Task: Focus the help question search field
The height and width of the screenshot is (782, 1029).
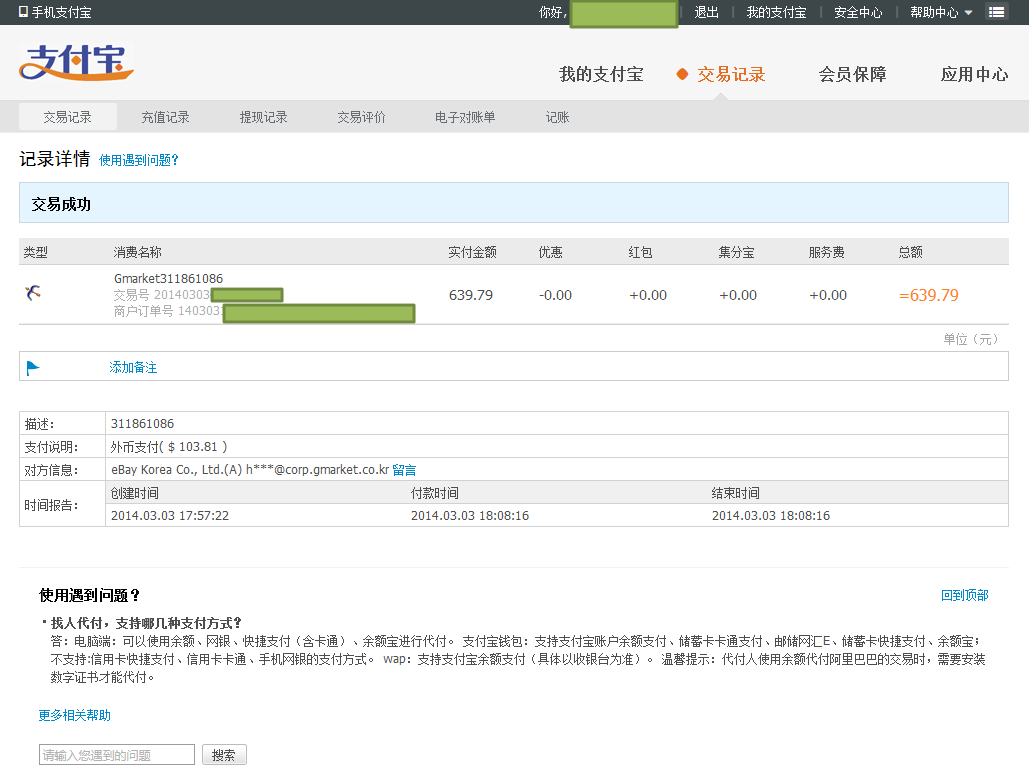Action: [x=117, y=754]
